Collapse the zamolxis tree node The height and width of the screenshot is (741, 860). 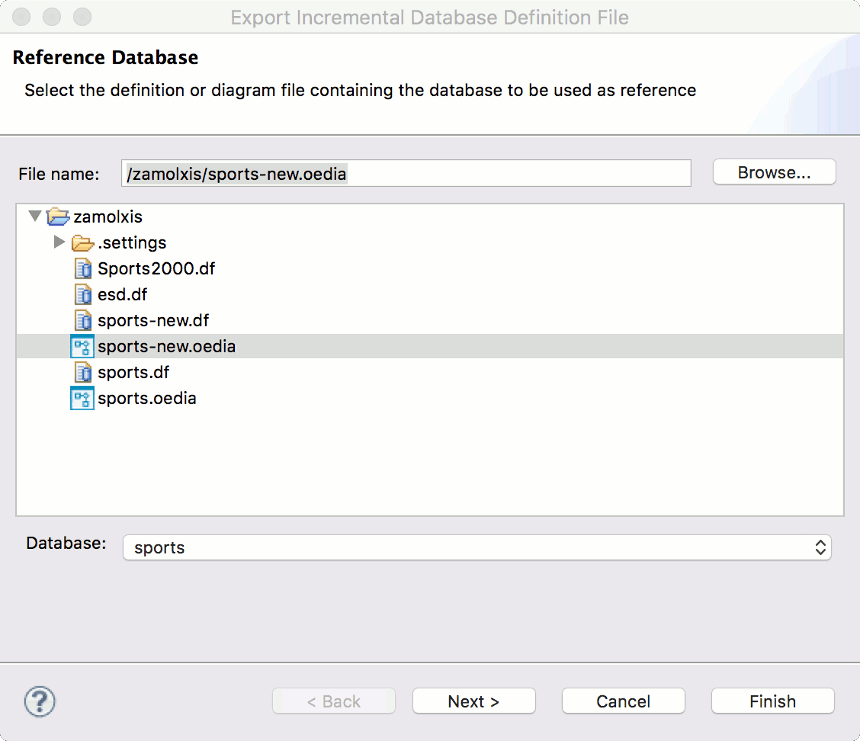36,216
